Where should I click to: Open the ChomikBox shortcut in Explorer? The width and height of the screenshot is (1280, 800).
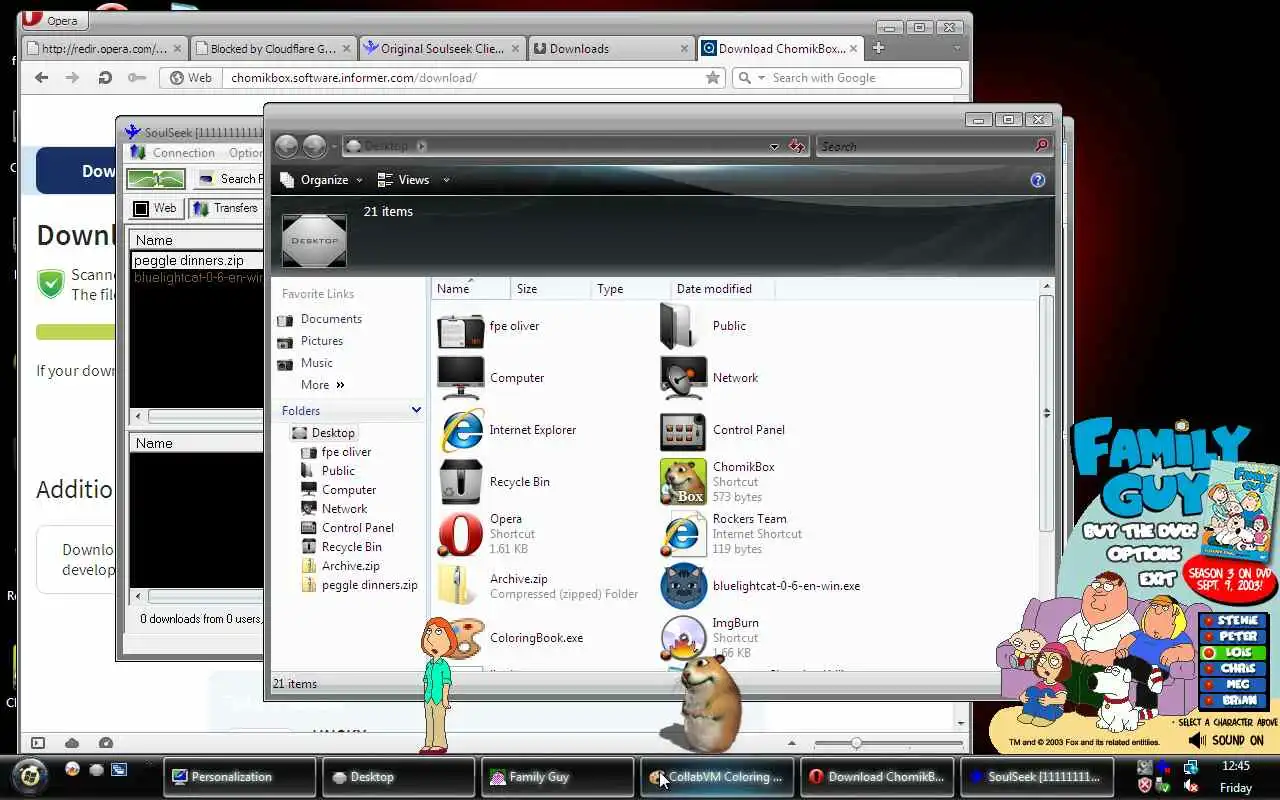(684, 482)
